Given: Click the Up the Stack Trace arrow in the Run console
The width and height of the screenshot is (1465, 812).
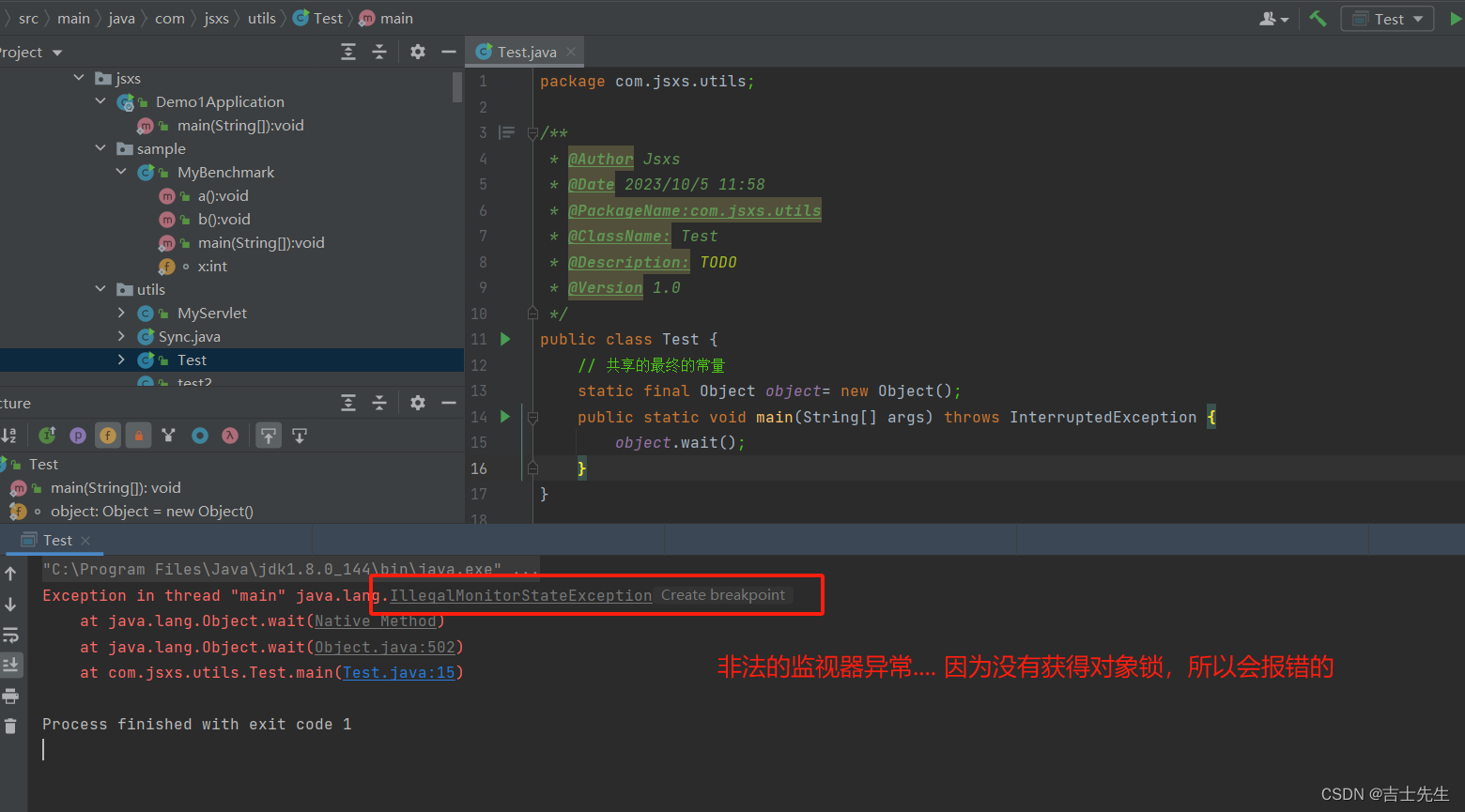Looking at the screenshot, I should pos(10,573).
